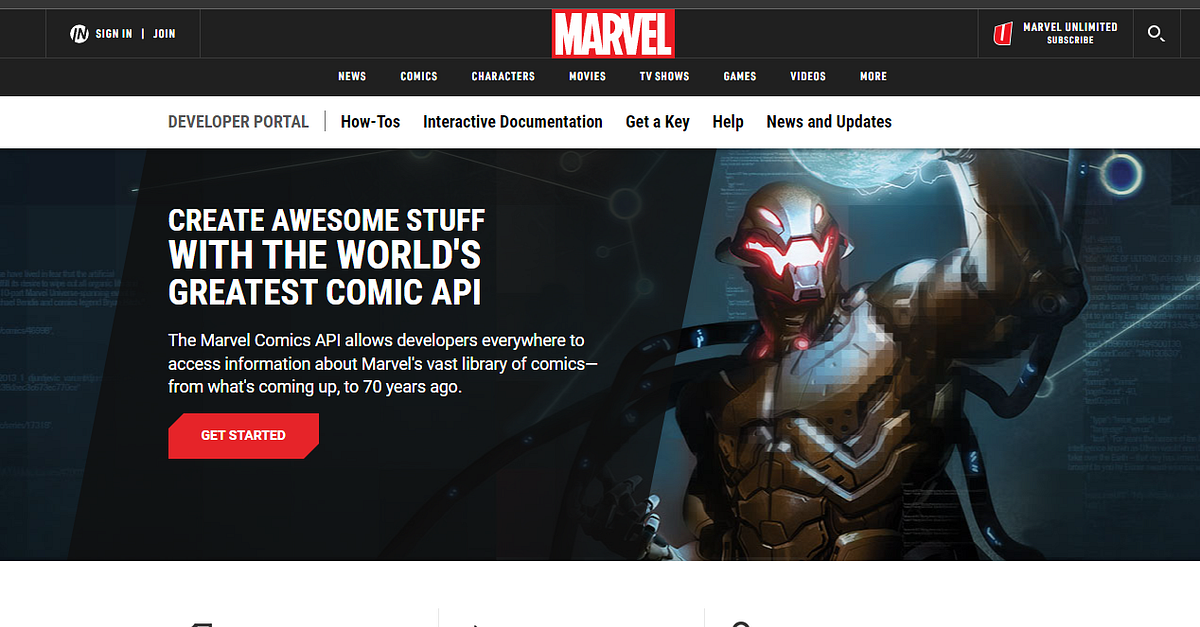Switch to the TV SHOWS section
Image resolution: width=1200 pixels, height=627 pixels.
(x=664, y=76)
